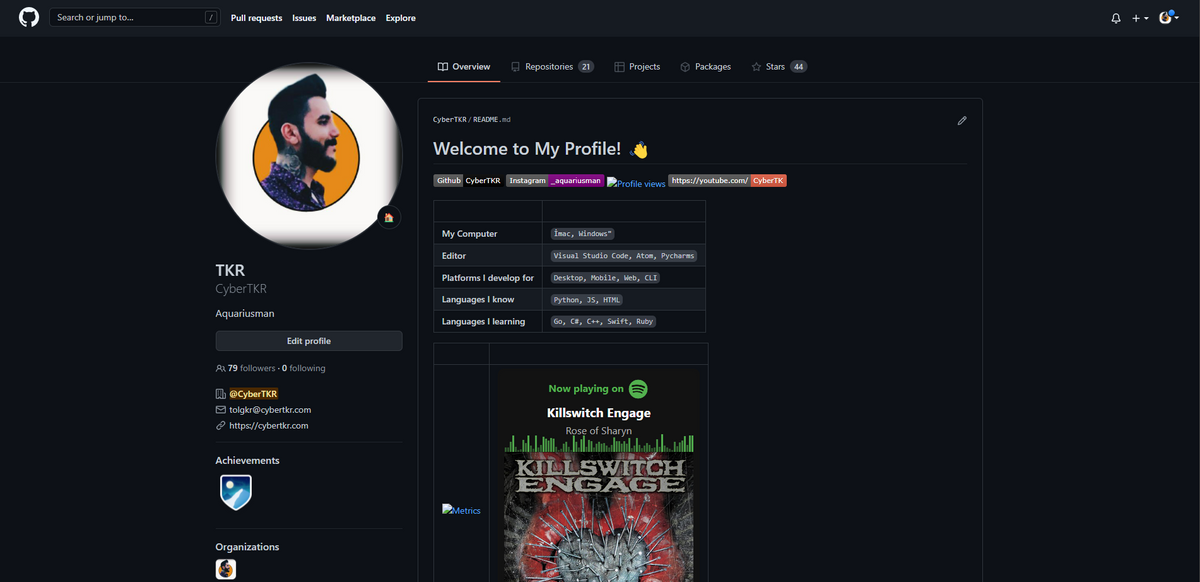
Task: Open the organization avatar under Organizations
Action: (226, 569)
